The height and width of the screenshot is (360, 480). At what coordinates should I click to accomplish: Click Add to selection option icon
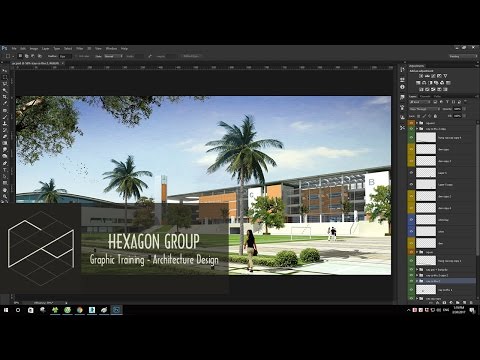pyautogui.click(x=27, y=56)
